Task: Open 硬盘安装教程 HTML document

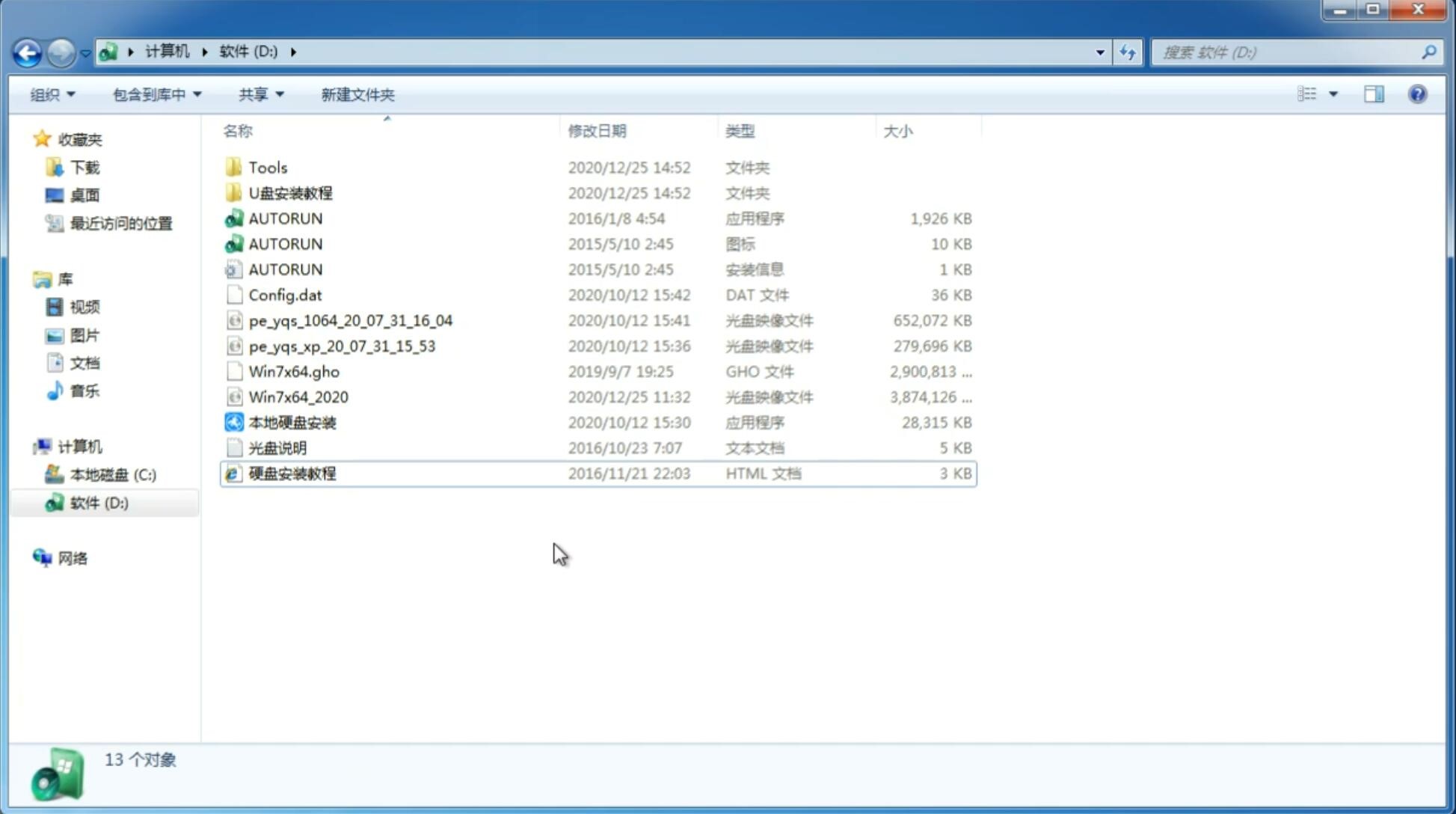Action: point(292,473)
